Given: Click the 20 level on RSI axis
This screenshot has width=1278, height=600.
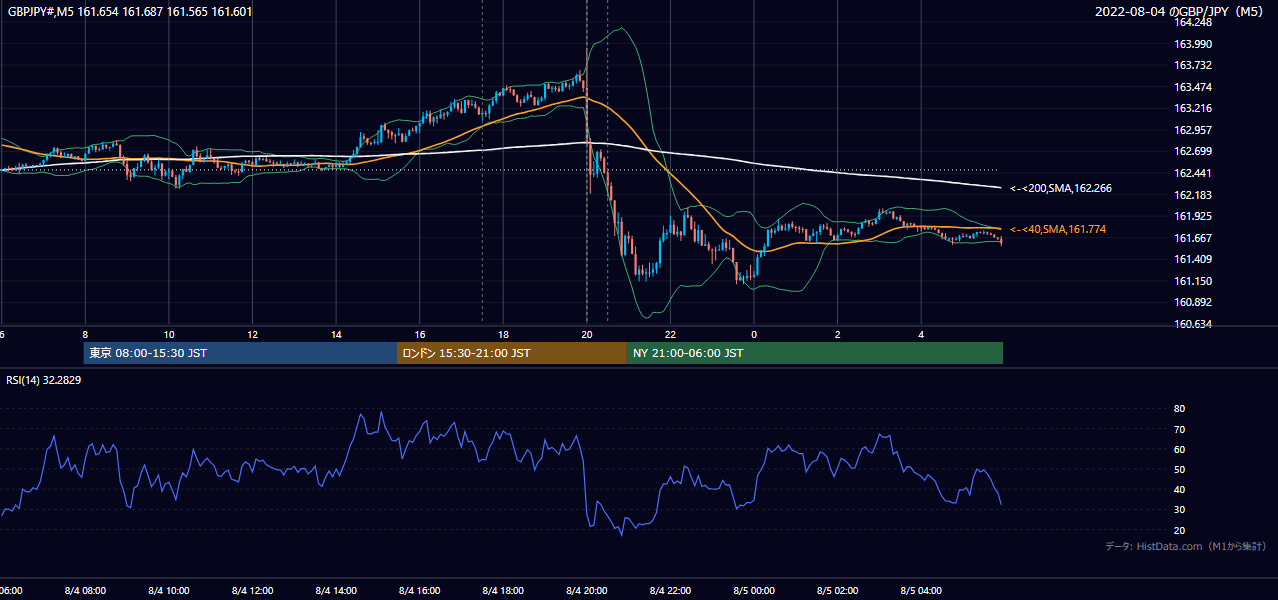Looking at the screenshot, I should tap(1179, 530).
